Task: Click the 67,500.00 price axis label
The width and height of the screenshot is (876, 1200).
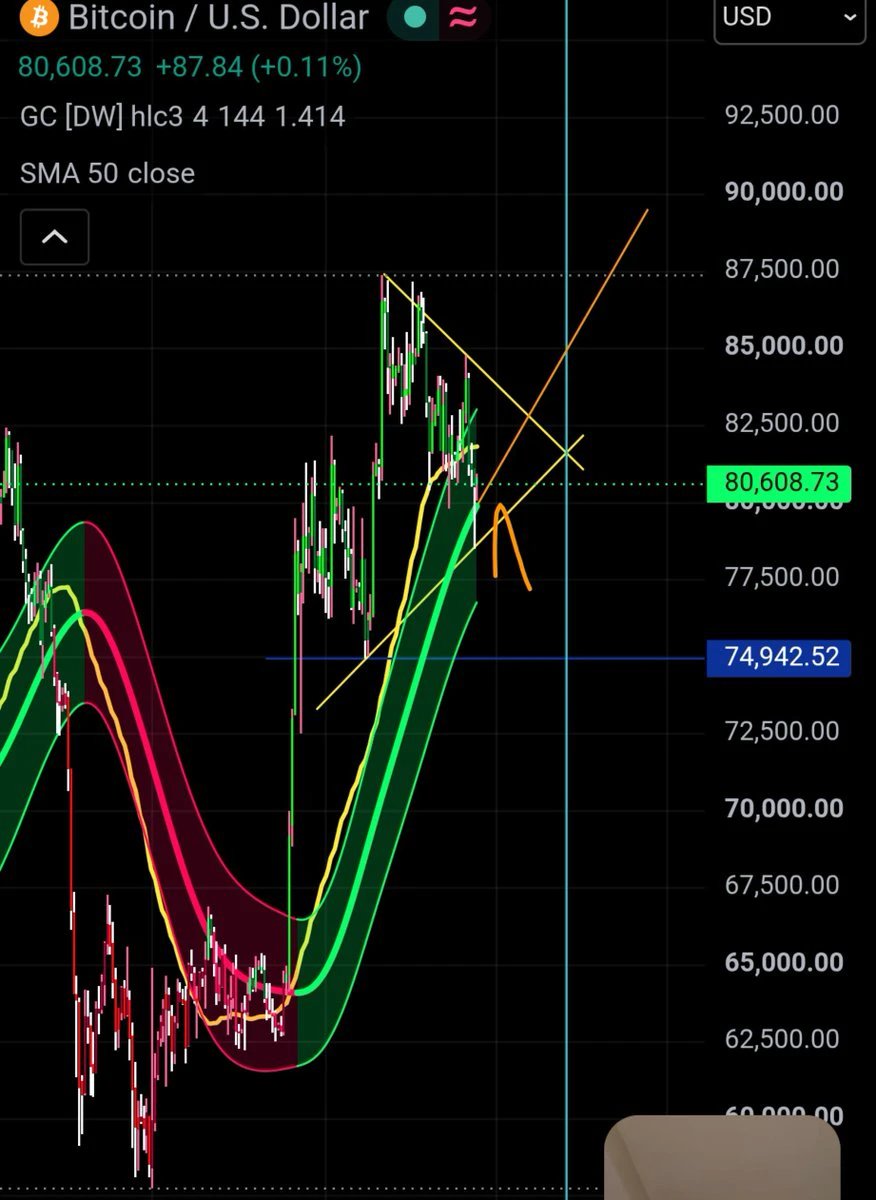Action: click(x=782, y=885)
